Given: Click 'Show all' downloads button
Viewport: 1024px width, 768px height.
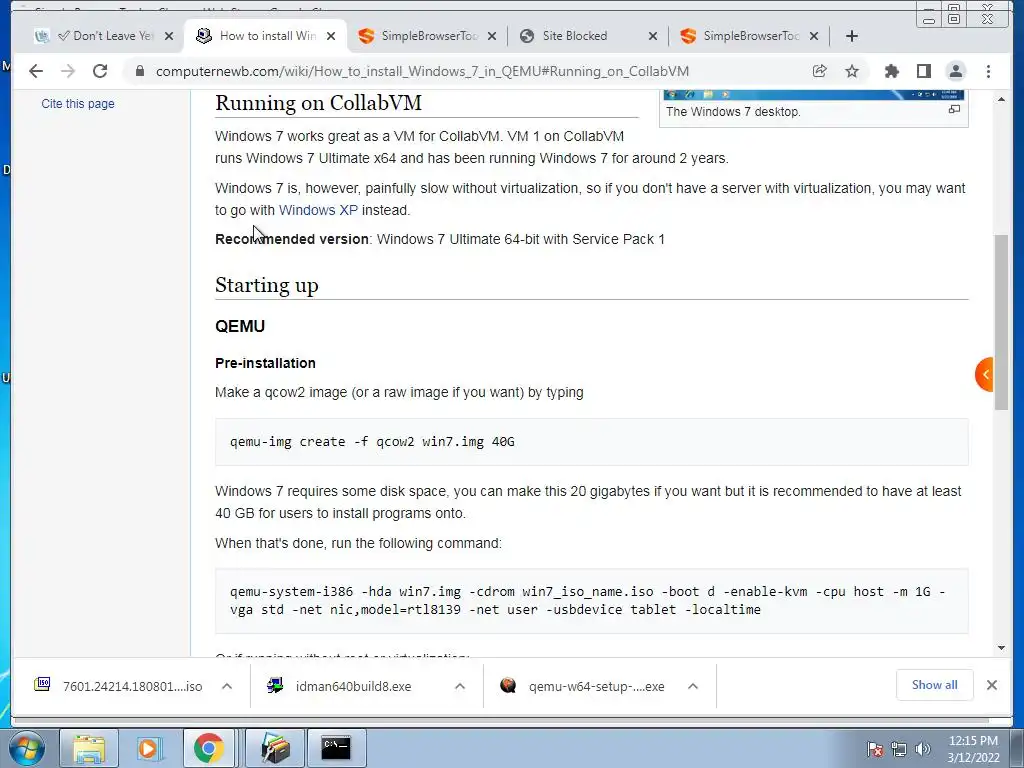Looking at the screenshot, I should tap(935, 684).
